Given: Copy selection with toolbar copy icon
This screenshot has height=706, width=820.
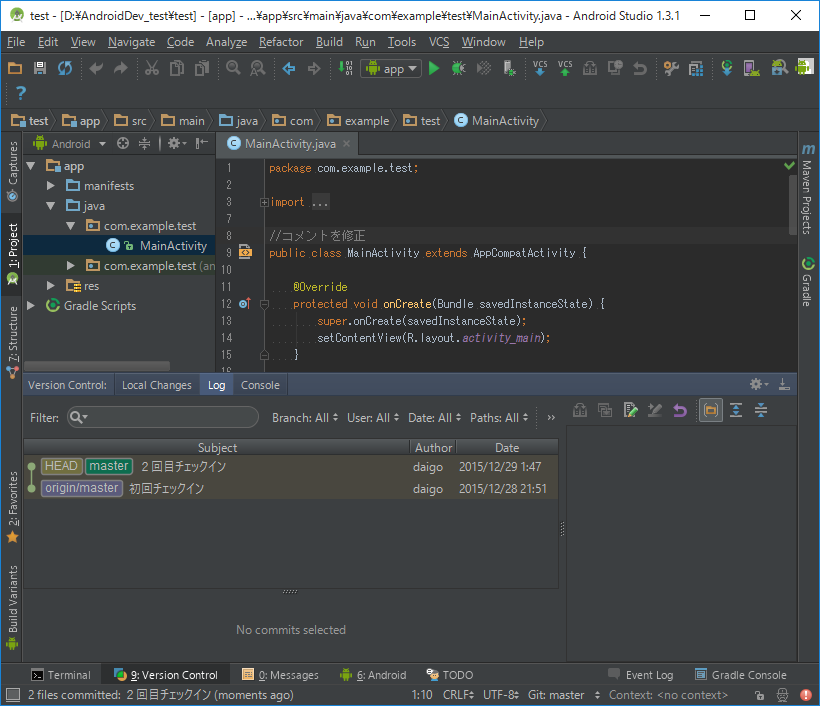Looking at the screenshot, I should click(x=177, y=68).
